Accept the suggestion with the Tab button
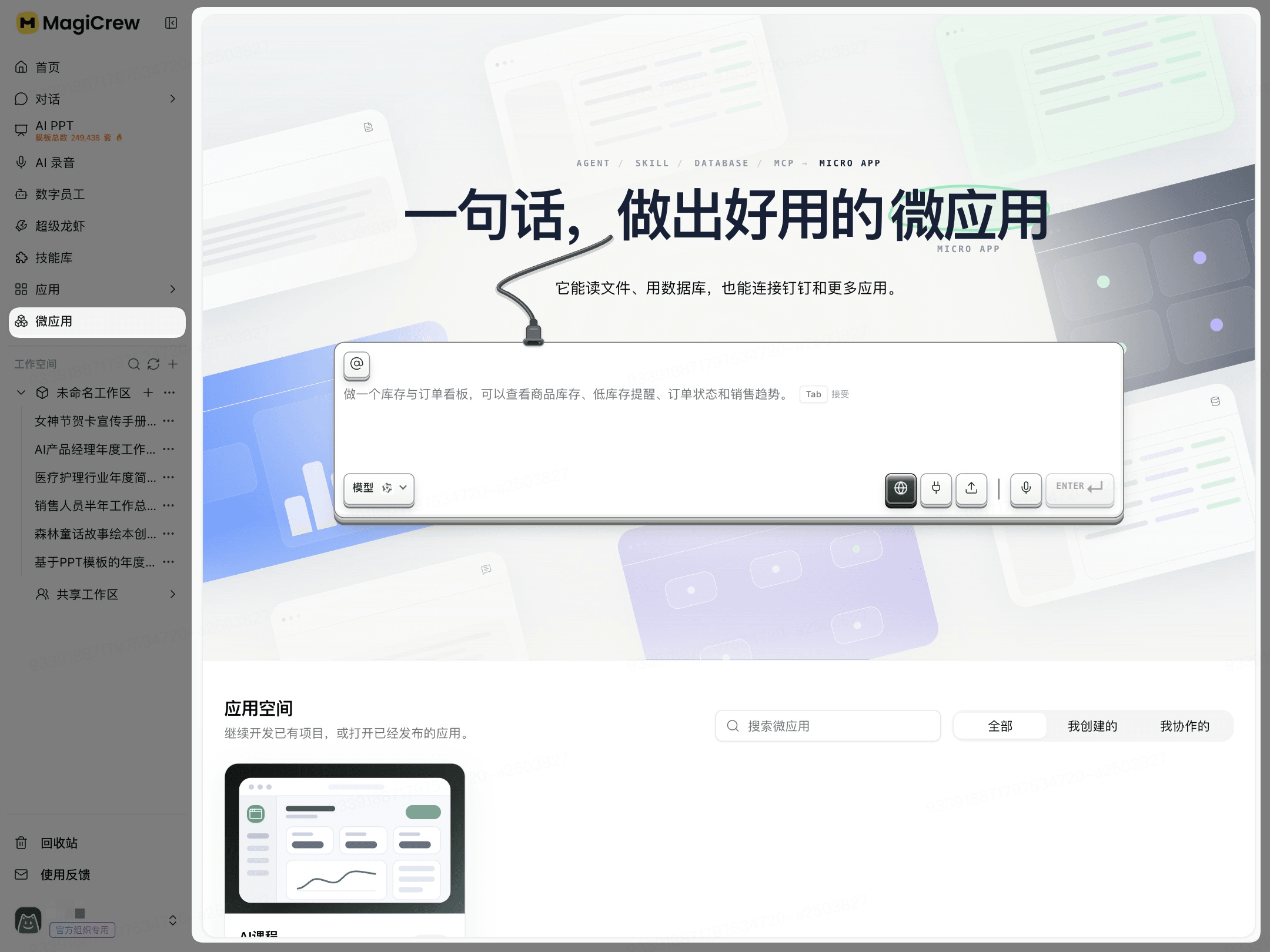Screen dimensions: 1270x952 813,394
